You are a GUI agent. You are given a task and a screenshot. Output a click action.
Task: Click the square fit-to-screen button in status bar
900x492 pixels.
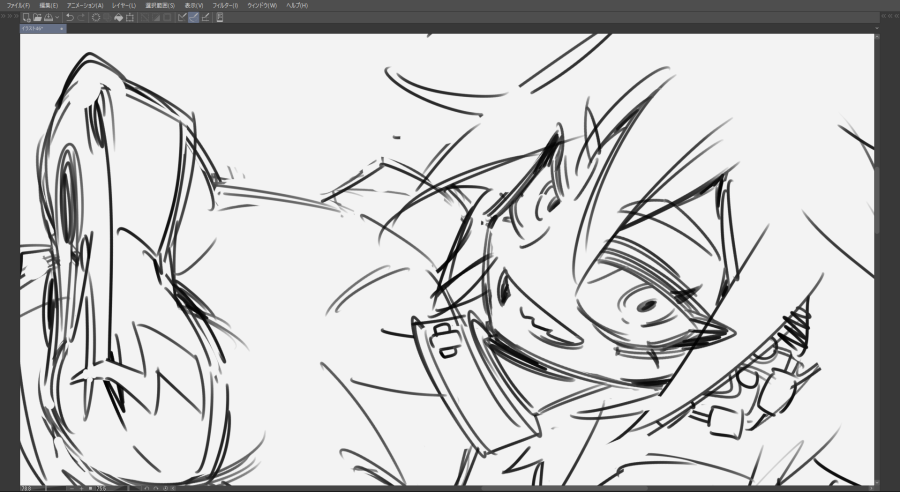(x=91, y=488)
